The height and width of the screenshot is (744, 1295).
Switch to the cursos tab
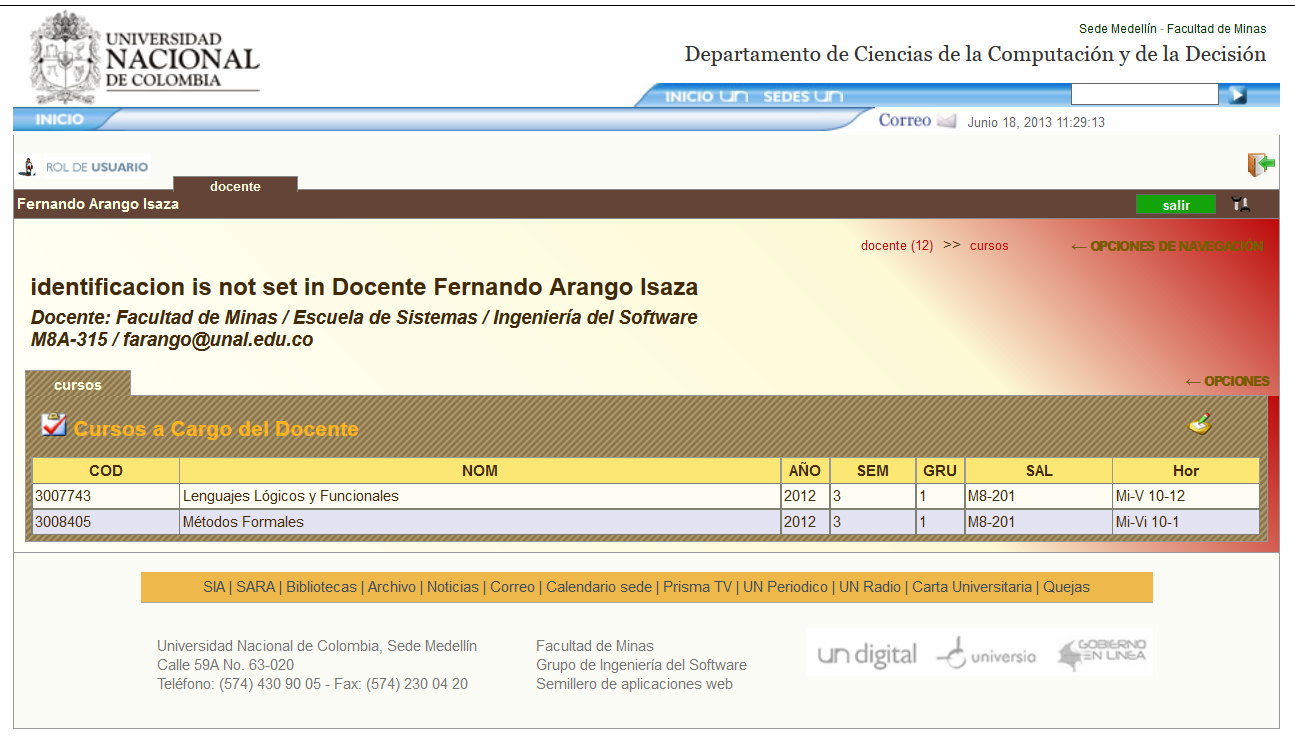pos(78,384)
